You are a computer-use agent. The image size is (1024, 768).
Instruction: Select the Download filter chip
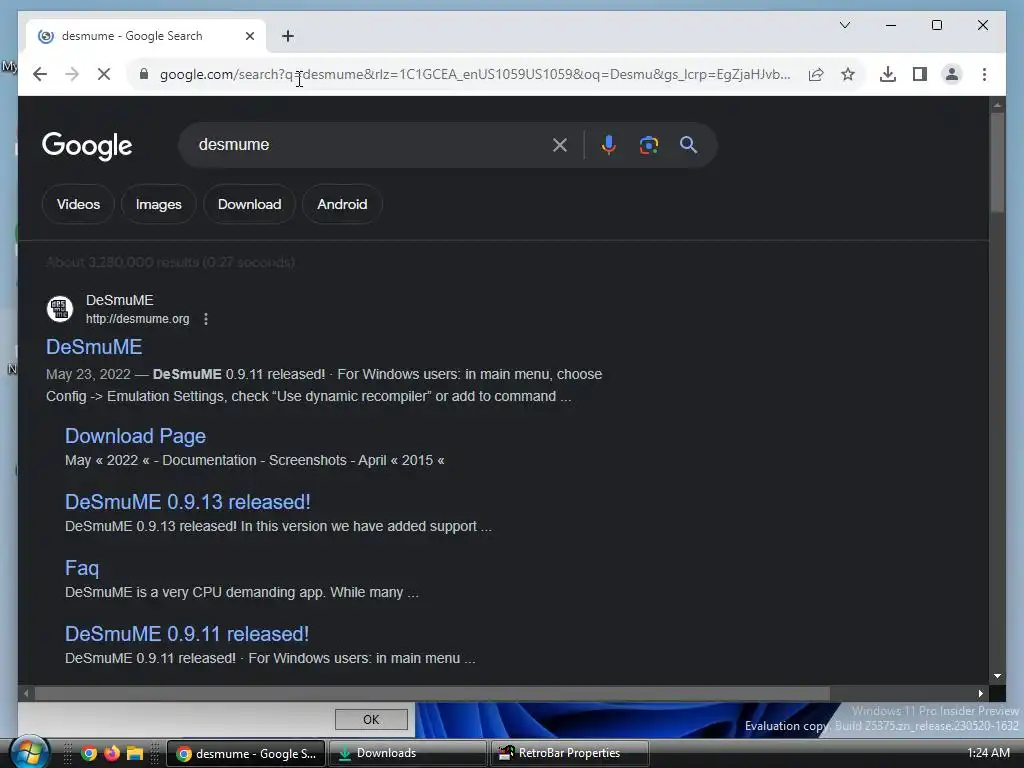click(249, 204)
